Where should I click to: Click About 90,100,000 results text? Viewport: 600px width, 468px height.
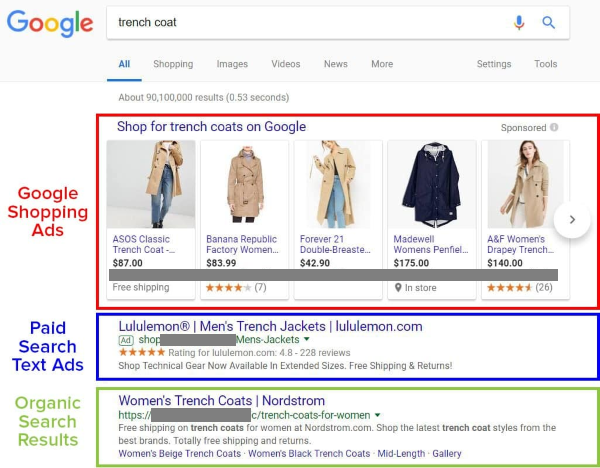point(204,98)
